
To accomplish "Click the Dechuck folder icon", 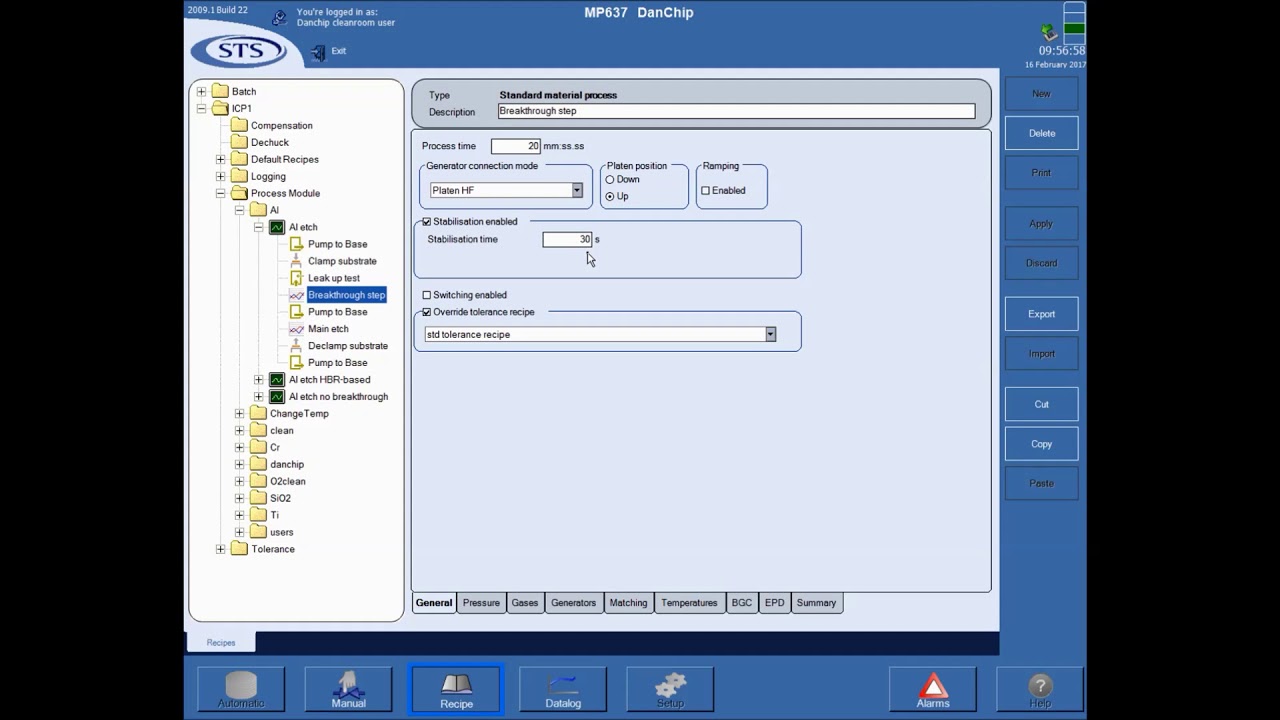I will point(239,143).
